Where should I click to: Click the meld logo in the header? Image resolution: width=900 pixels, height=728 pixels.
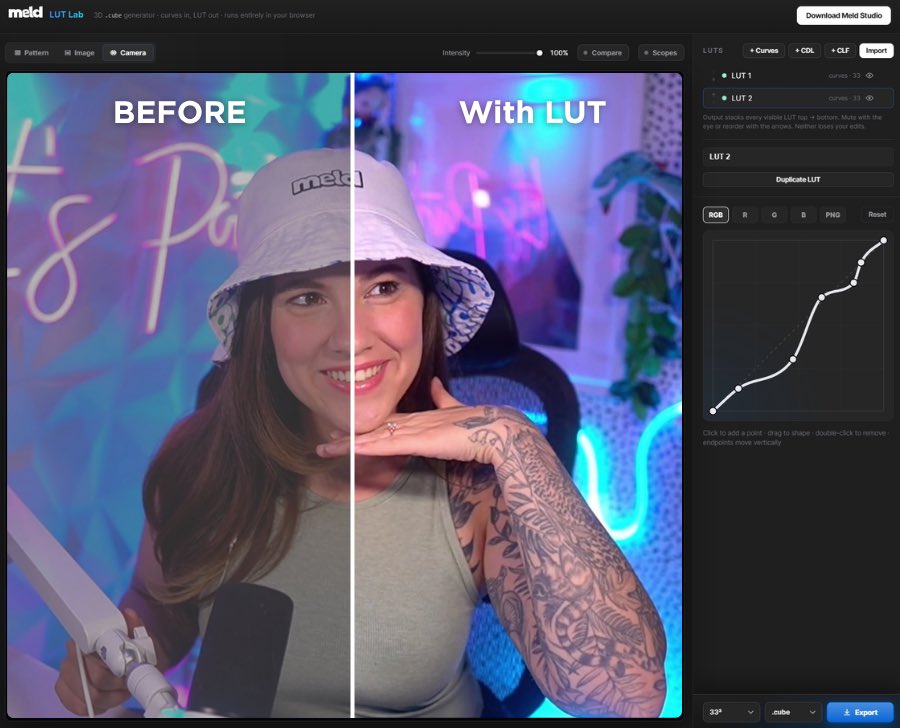(25, 12)
